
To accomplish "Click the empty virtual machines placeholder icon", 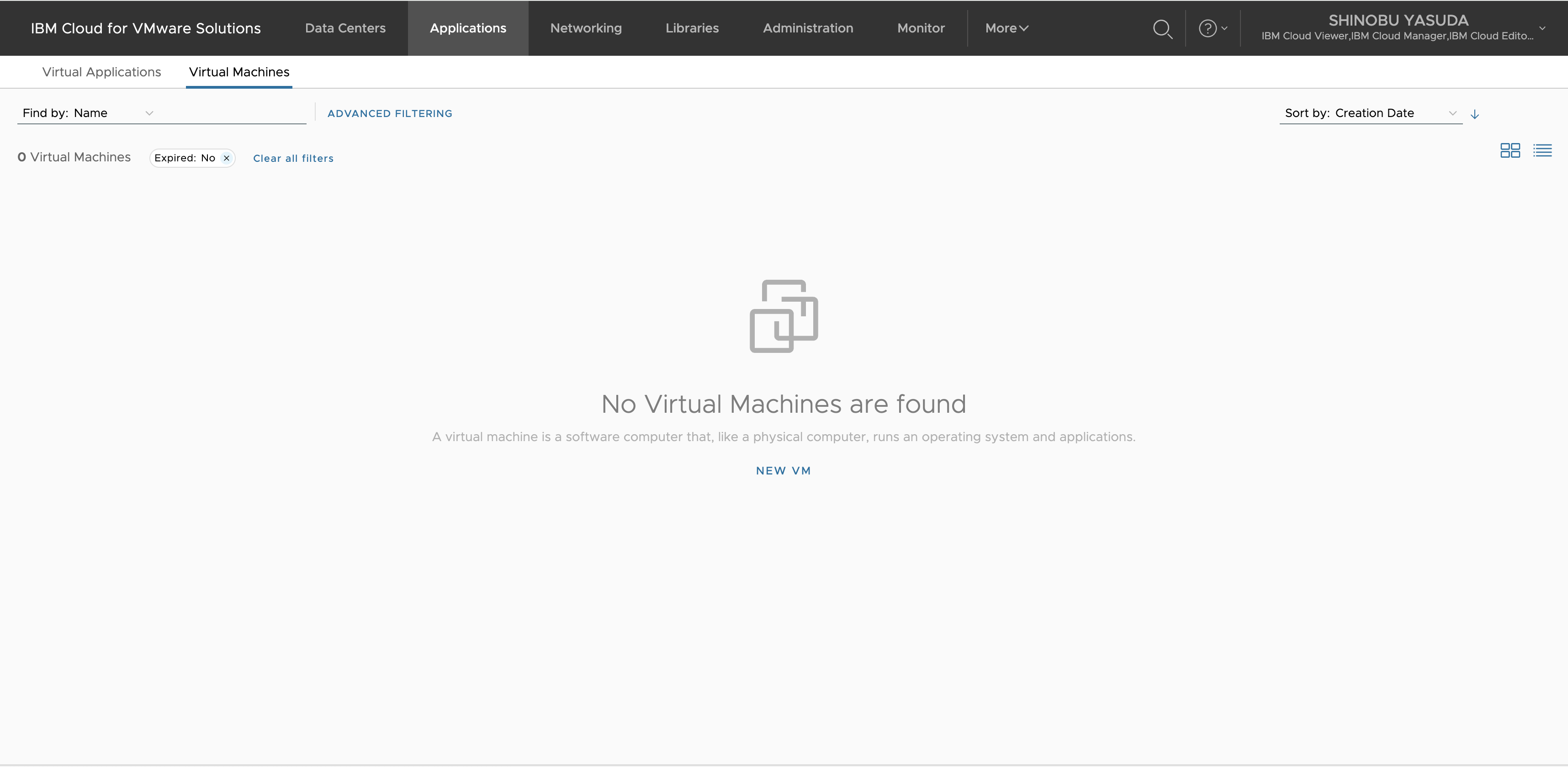I will 784,316.
